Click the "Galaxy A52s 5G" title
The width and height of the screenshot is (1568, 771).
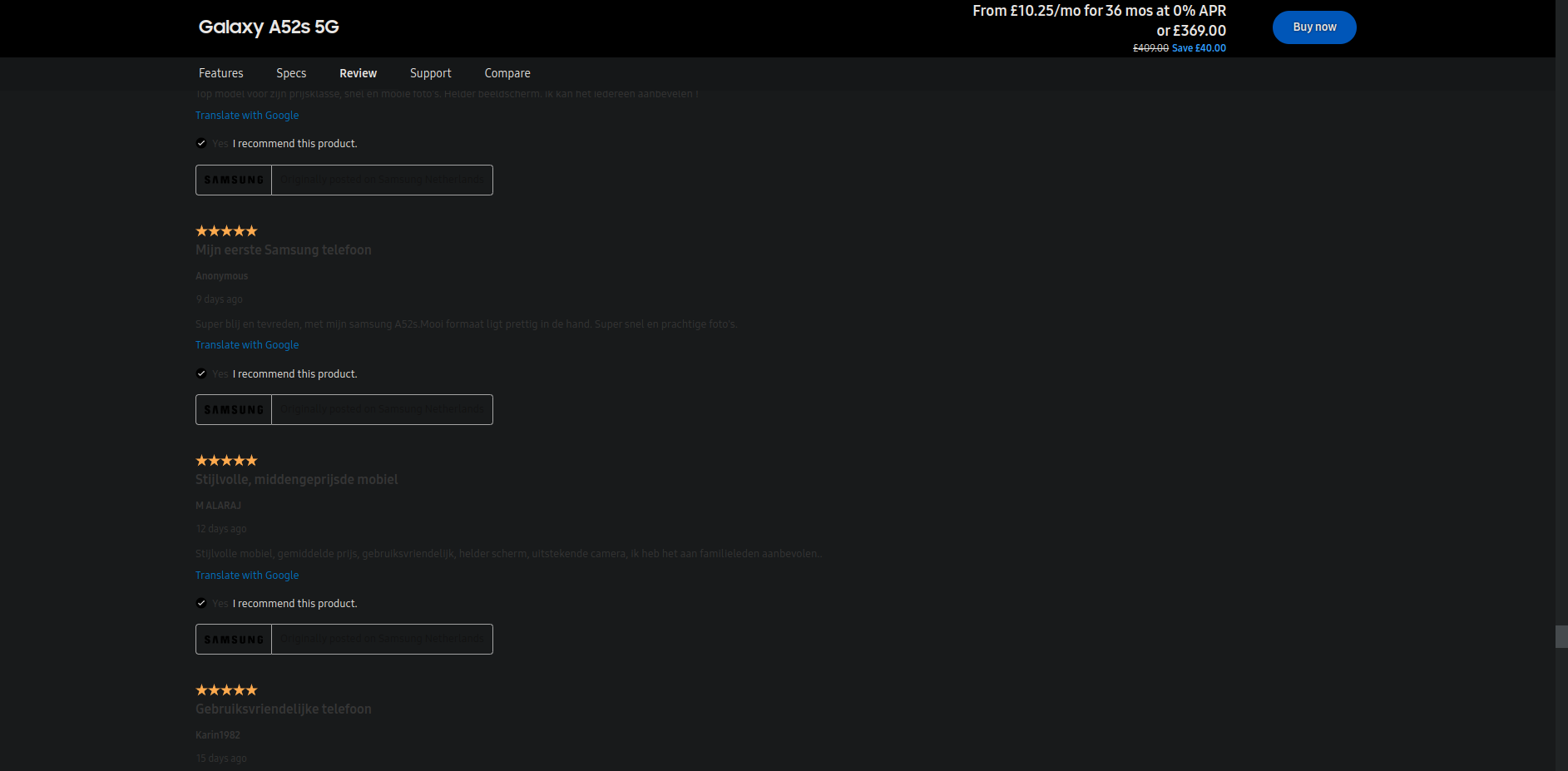(268, 27)
